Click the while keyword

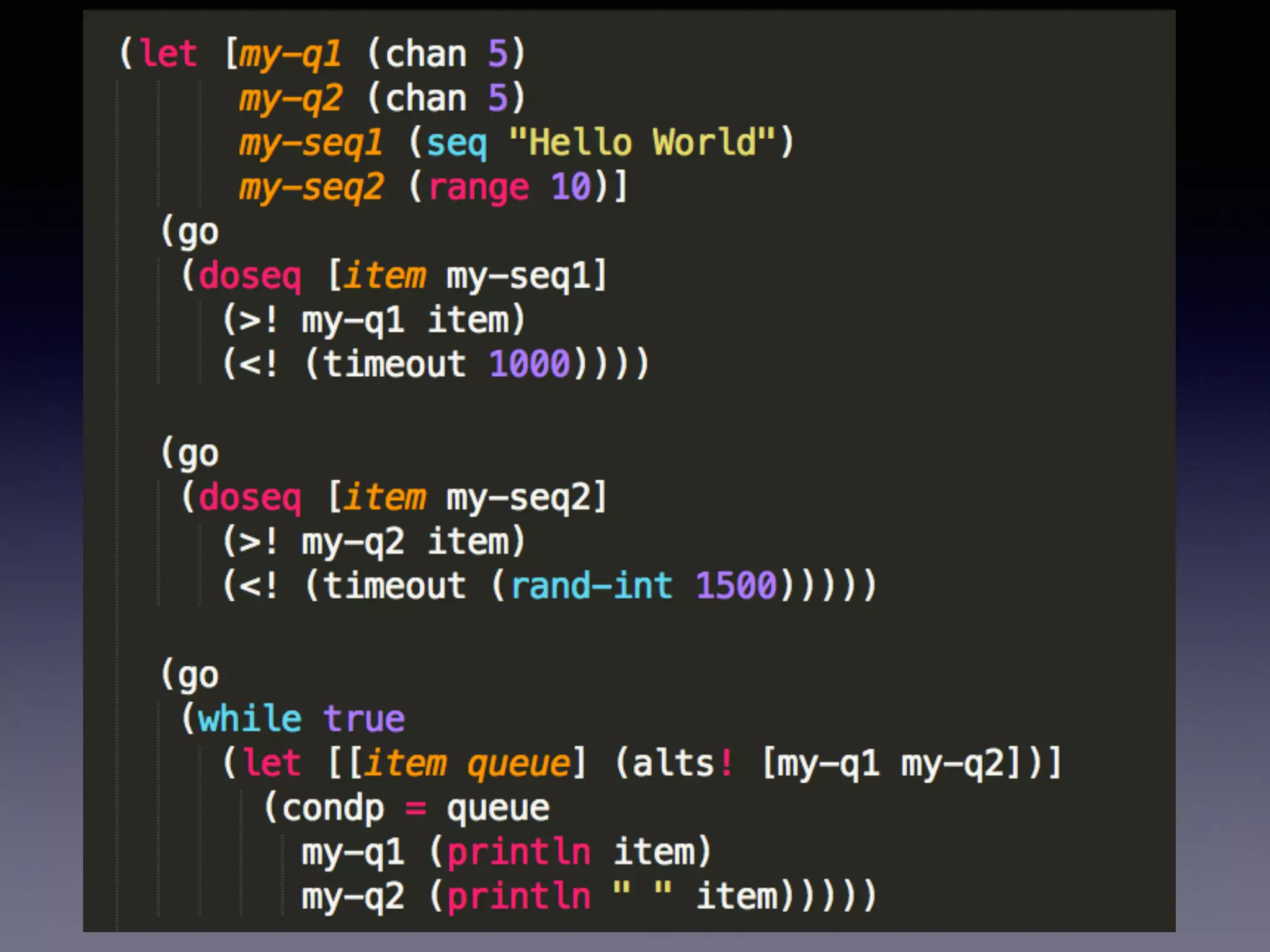249,718
